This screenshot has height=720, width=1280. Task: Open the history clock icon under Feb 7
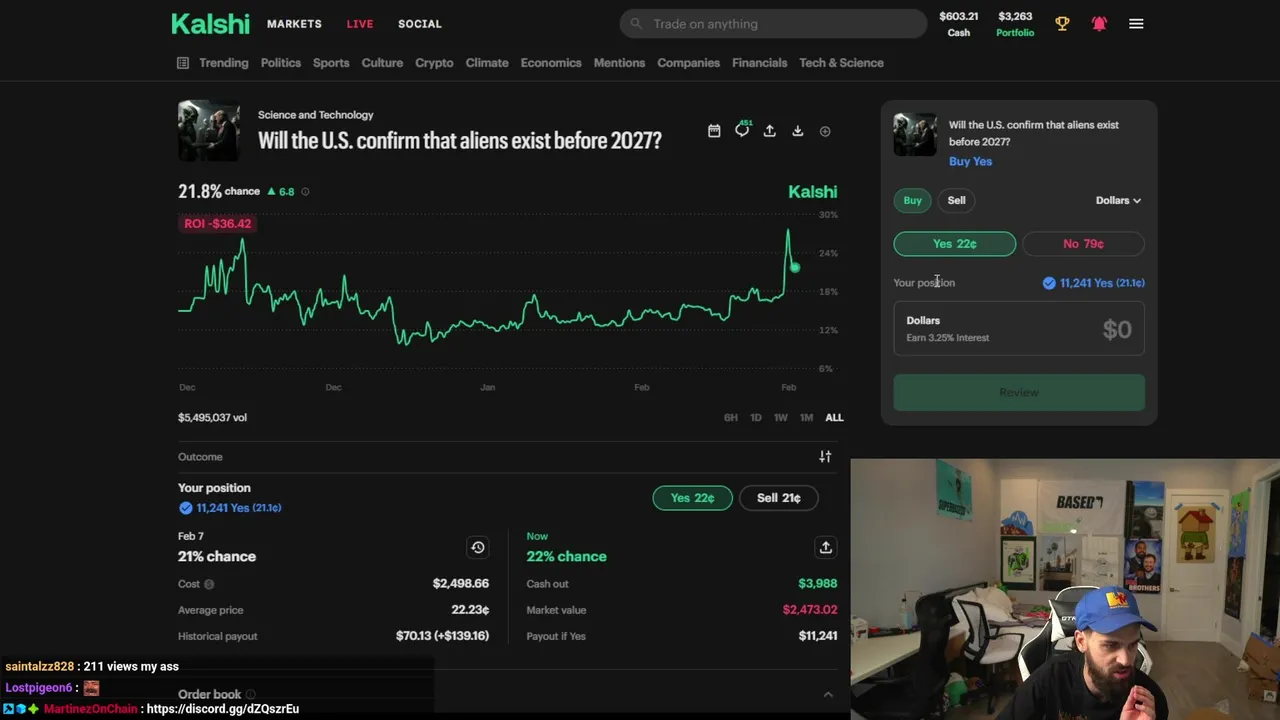click(x=478, y=547)
